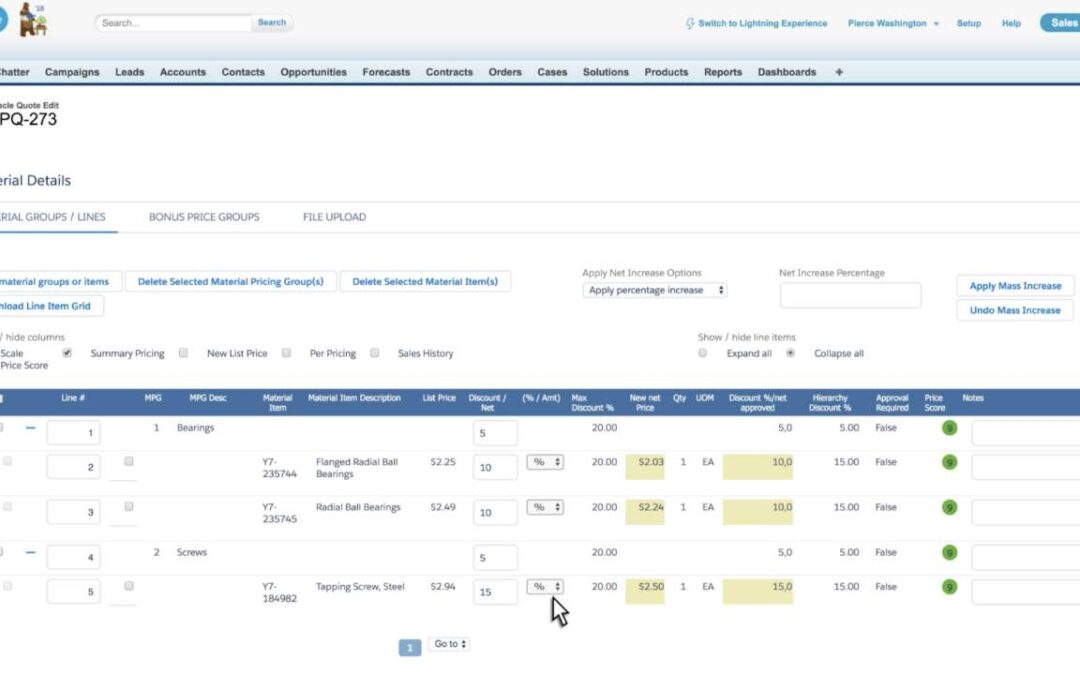Click the Lightning bolt icon near Switch to Lightning

(x=689, y=23)
